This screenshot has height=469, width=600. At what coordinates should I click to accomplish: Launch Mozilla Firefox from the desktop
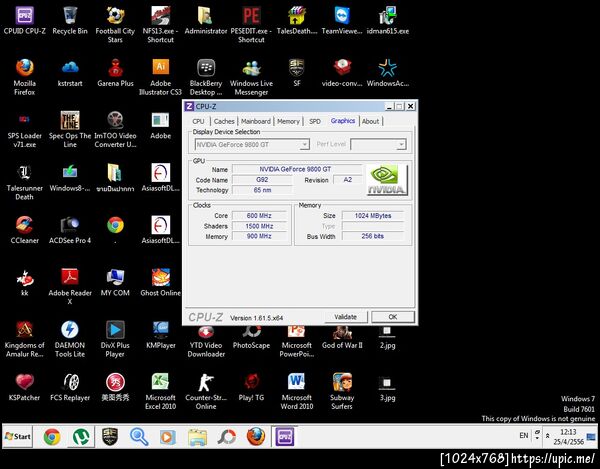coord(24,77)
